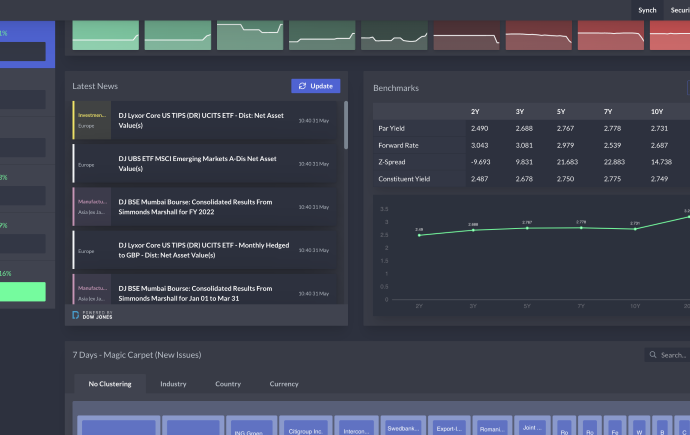This screenshot has height=435, width=690.
Task: Open the BSE Mumbai Jan 01 to Mar 31 news
Action: 206,289
